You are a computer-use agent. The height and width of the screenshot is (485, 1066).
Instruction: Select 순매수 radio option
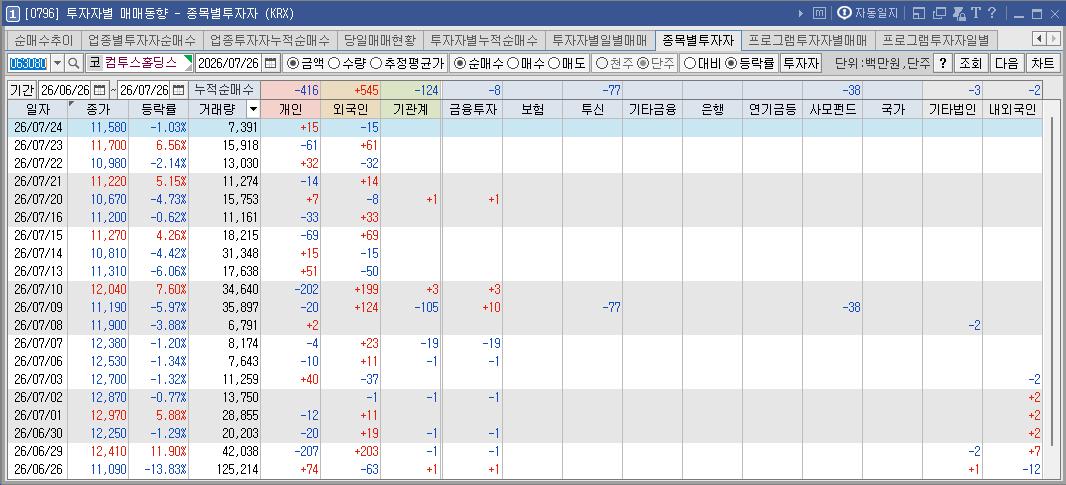coord(479,63)
